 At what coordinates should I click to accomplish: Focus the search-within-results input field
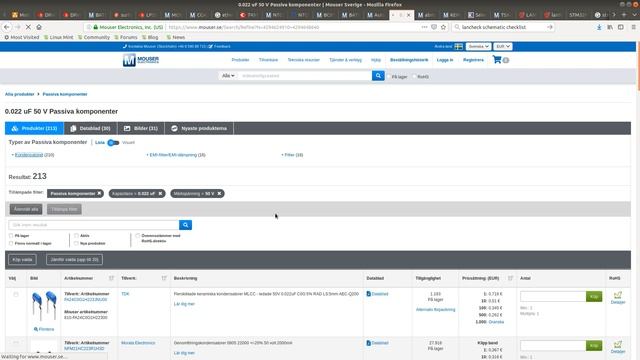pyautogui.click(x=94, y=225)
